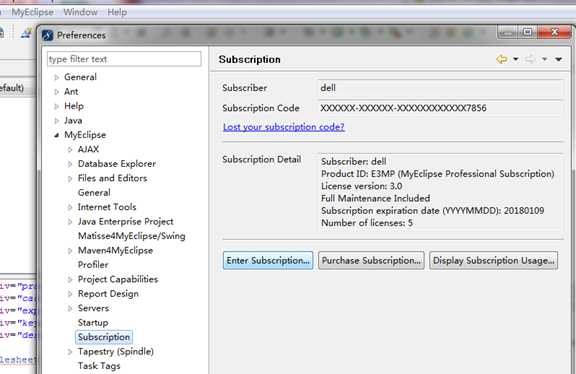Select General at top of tree
This screenshot has width=576, height=374.
tap(80, 77)
